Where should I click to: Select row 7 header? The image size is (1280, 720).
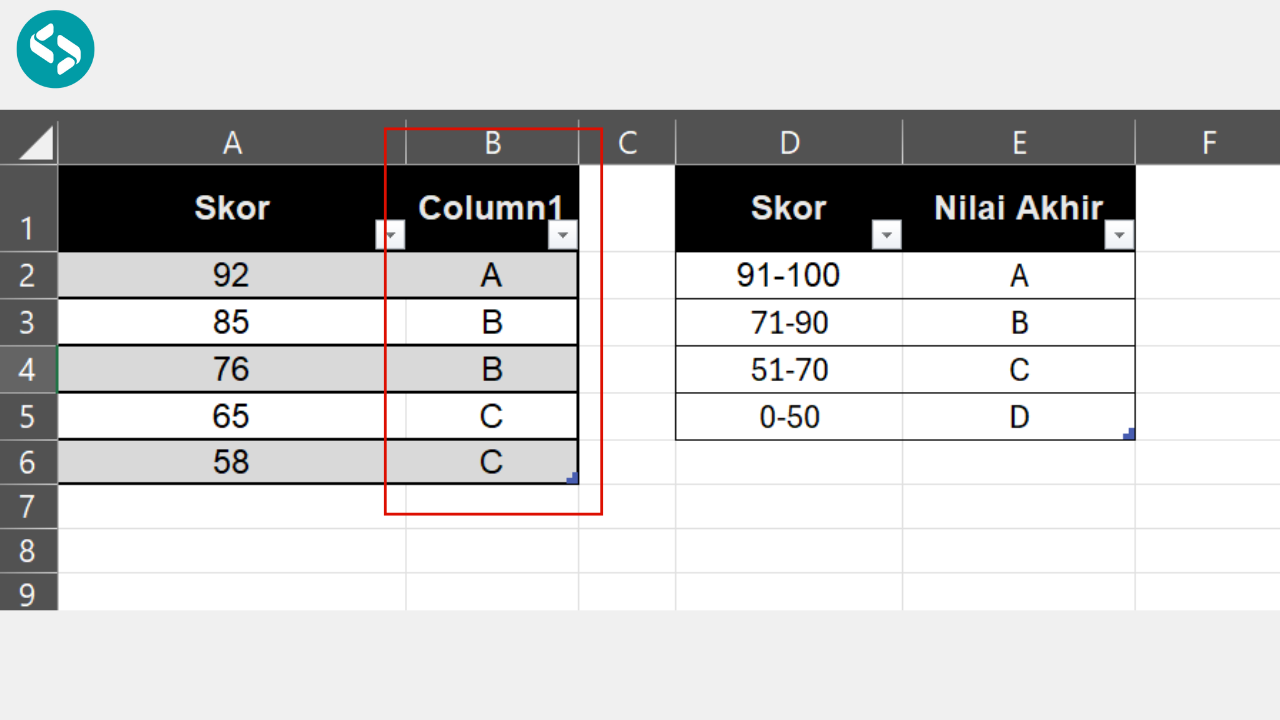tap(28, 507)
